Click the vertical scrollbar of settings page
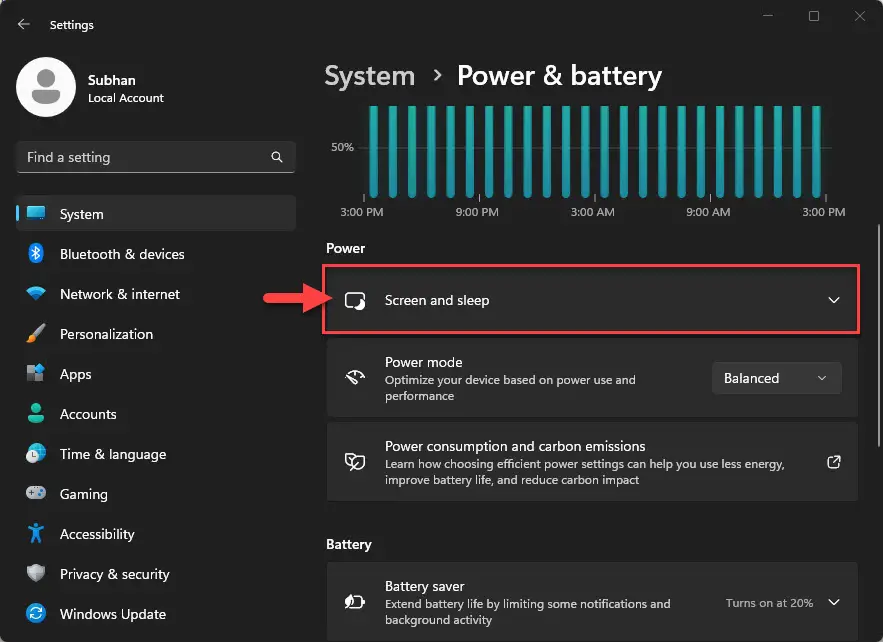The width and height of the screenshot is (883, 642). click(879, 336)
